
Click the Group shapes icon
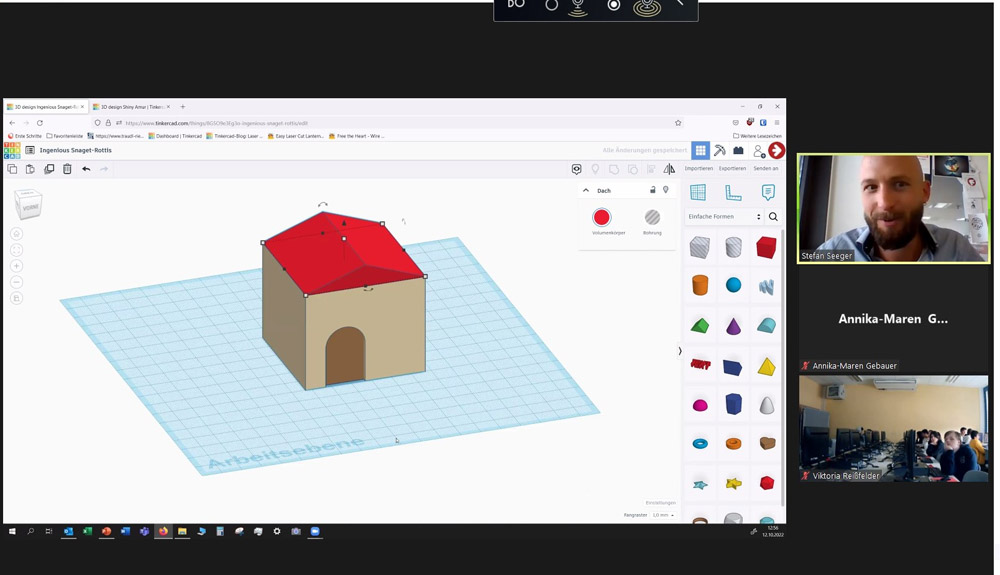coord(614,169)
